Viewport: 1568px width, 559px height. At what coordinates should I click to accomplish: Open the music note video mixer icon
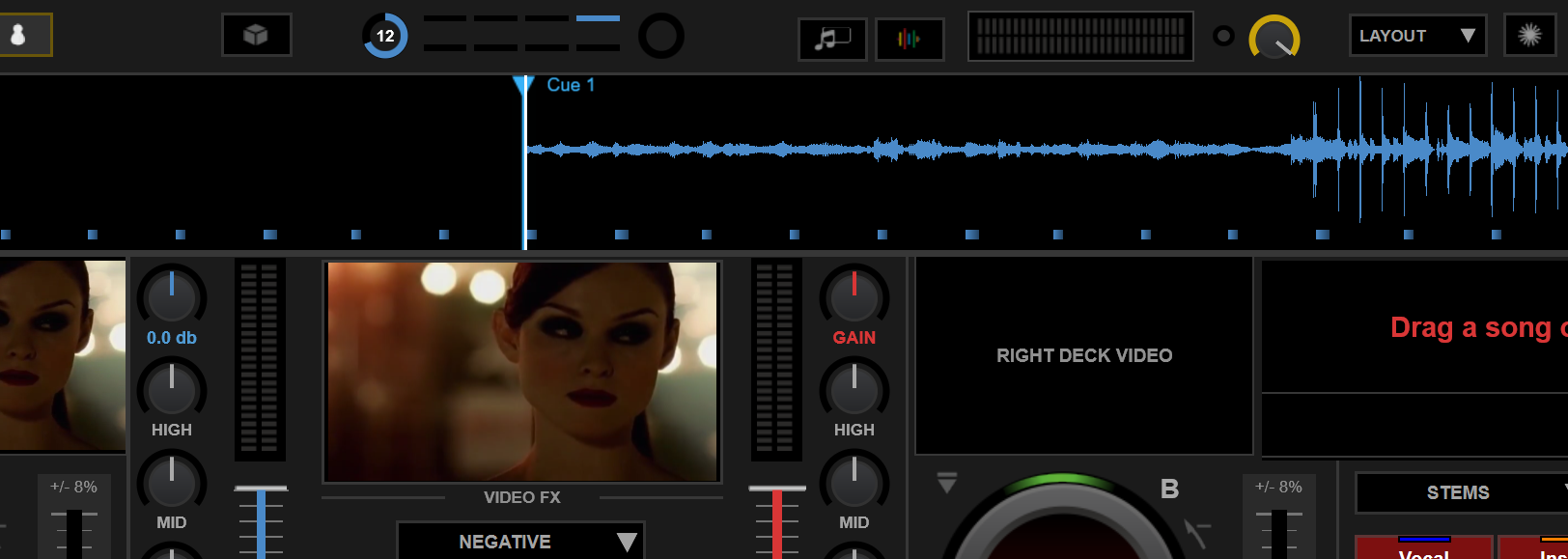coord(832,39)
